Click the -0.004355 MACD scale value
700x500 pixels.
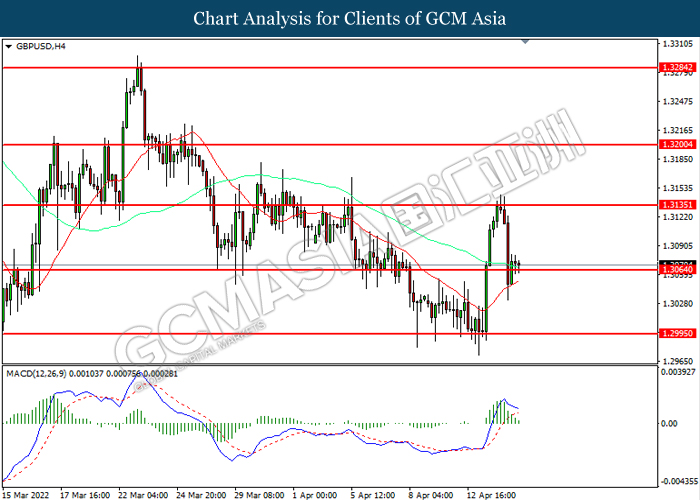(x=679, y=482)
